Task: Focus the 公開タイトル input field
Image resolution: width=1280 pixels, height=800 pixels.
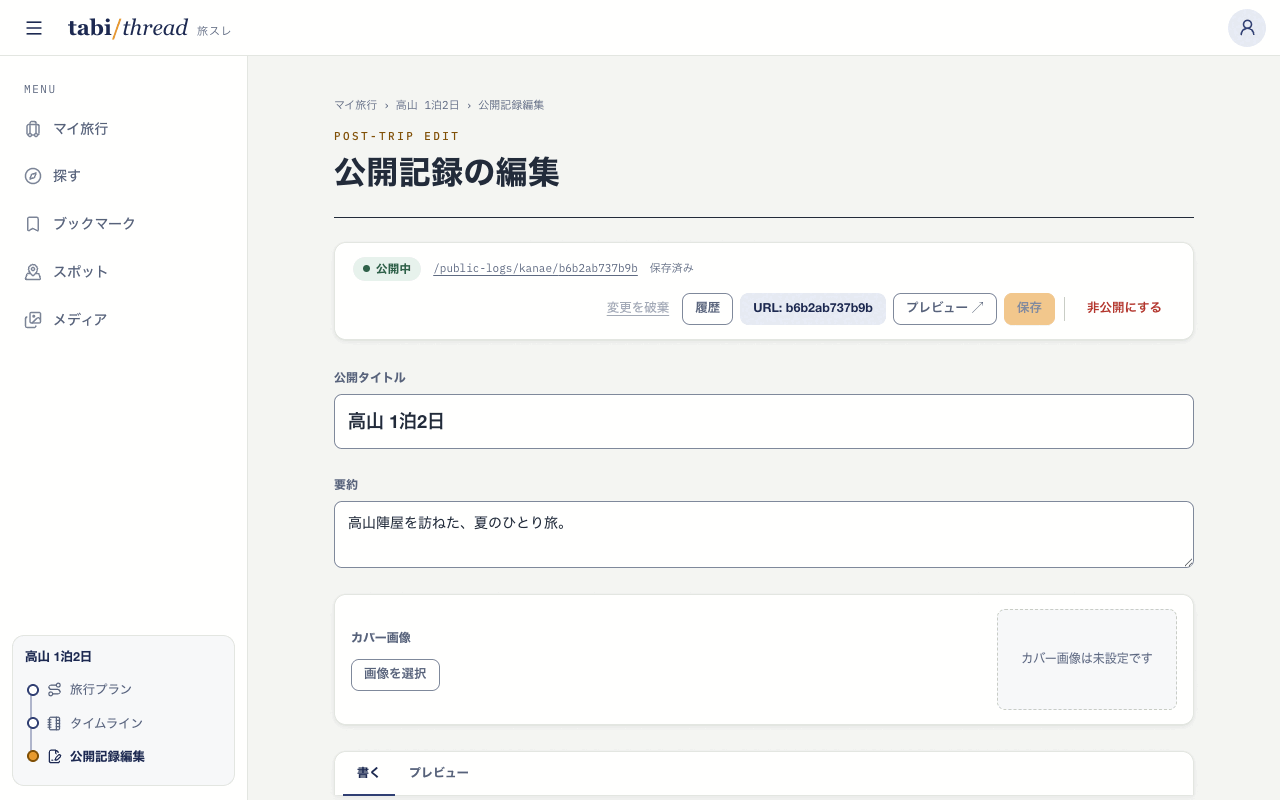Action: 764,422
